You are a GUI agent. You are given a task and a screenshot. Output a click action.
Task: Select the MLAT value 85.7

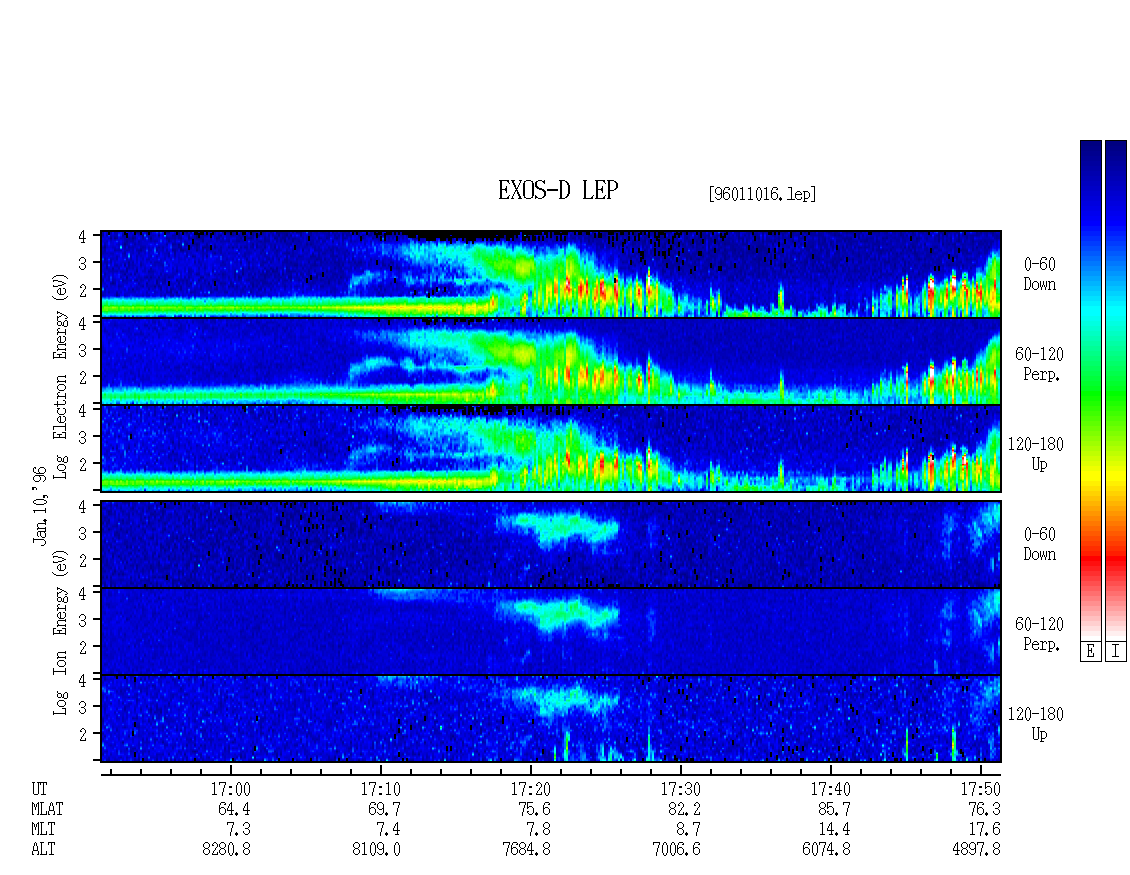point(834,809)
